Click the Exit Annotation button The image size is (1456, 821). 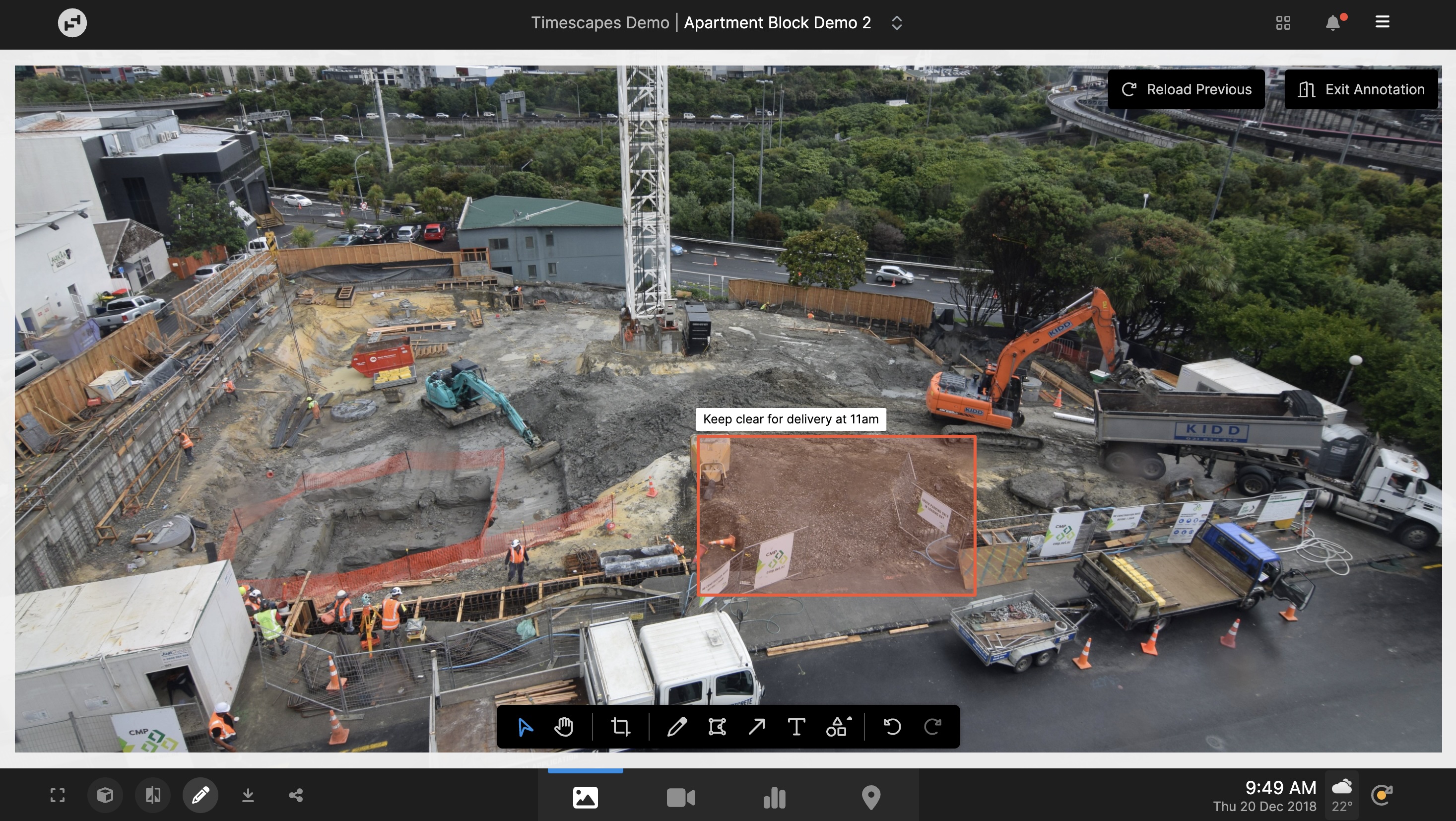click(x=1361, y=89)
